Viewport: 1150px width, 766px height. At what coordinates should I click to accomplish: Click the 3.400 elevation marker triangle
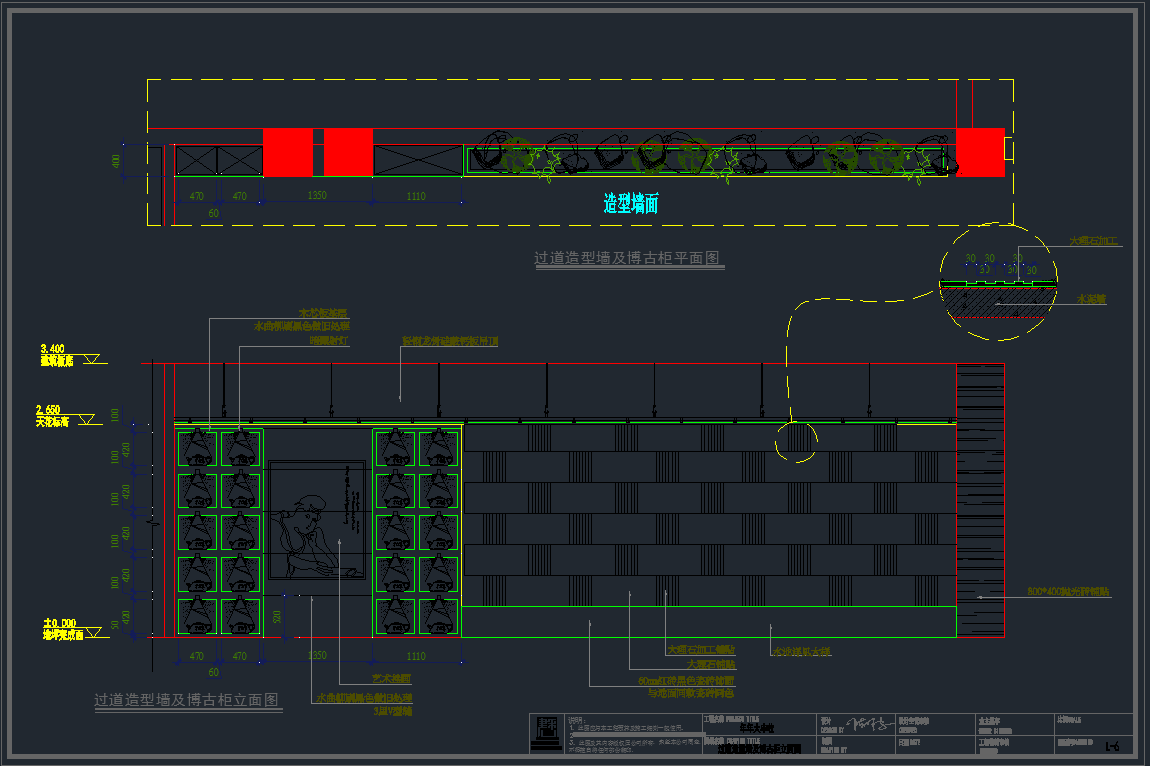[x=93, y=360]
